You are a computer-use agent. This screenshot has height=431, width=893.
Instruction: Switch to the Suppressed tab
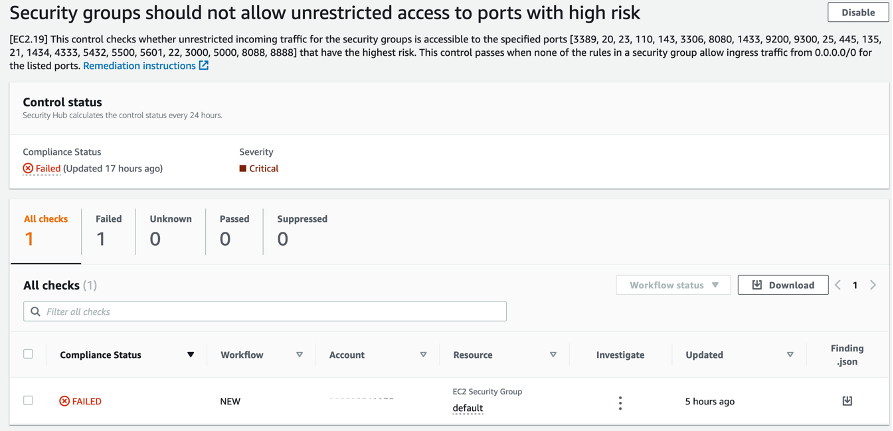302,230
